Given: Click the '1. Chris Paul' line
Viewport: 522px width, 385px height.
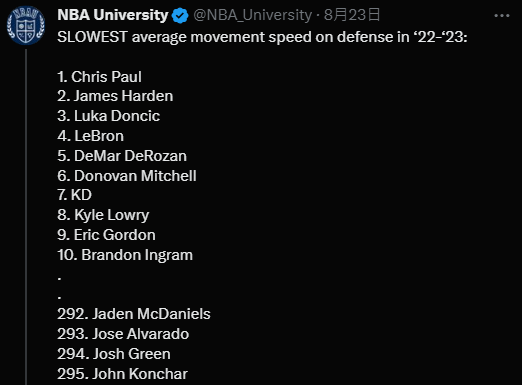Looking at the screenshot, I should tap(99, 77).
